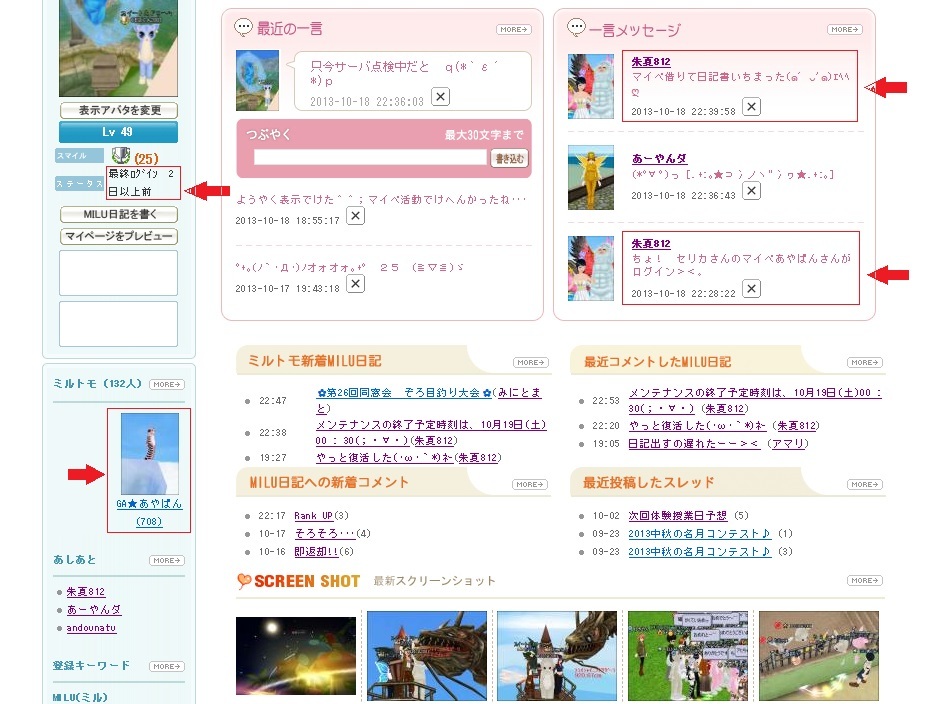Delete the 18:55:17 tweet with X icon
Viewport: 936px width, 704px height.
pos(355,216)
